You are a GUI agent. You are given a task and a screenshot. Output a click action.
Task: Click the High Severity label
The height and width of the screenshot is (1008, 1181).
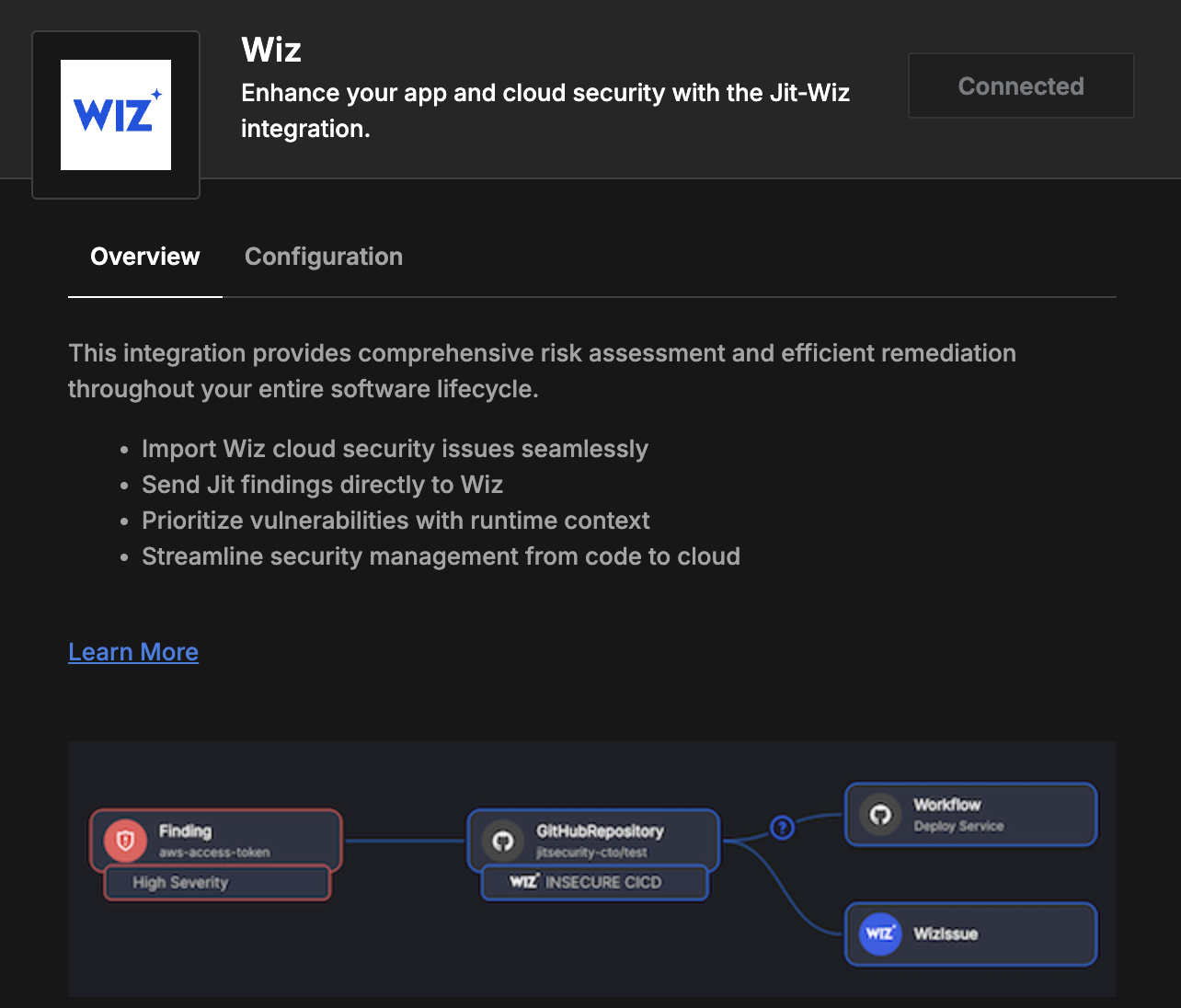tap(217, 883)
